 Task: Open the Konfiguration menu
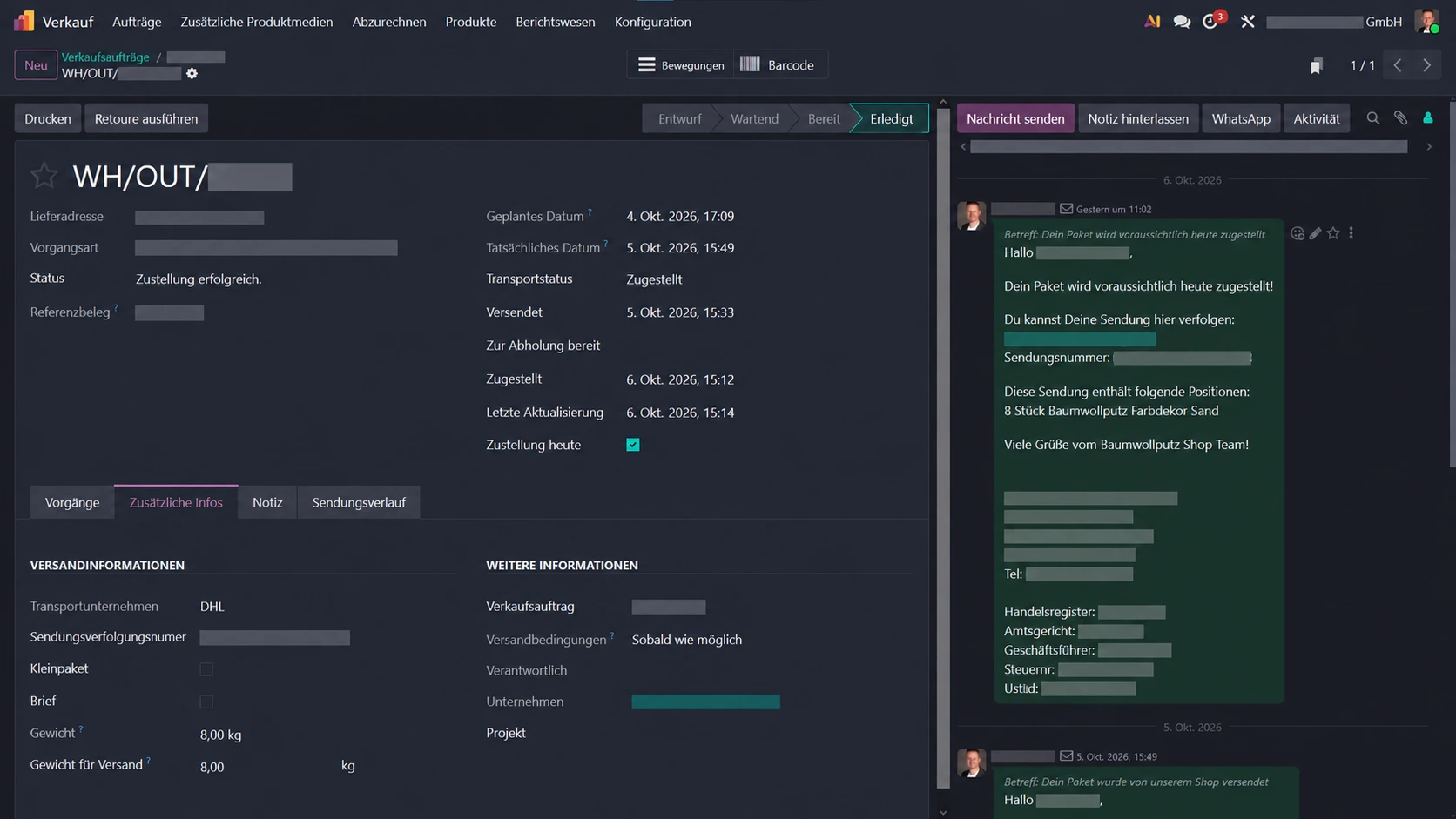[653, 22]
